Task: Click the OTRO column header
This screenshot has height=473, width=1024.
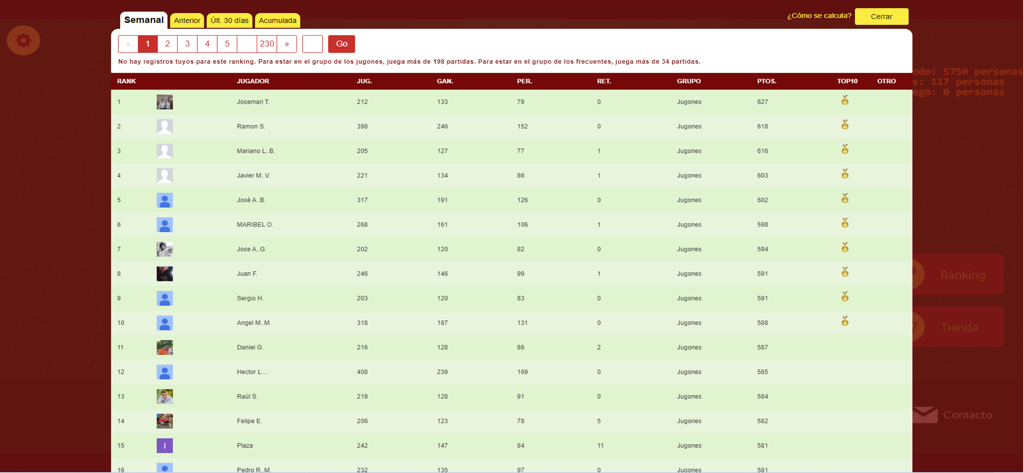Action: 886,82
